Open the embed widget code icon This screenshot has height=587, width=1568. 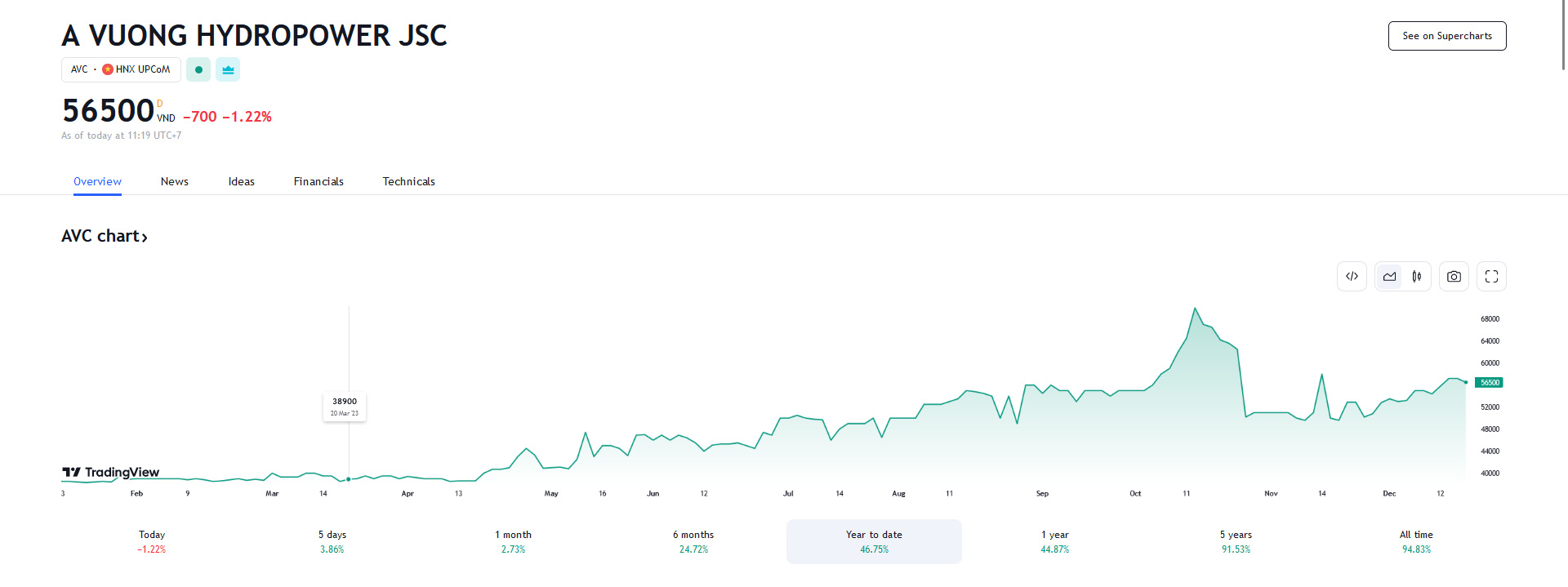pos(1352,276)
